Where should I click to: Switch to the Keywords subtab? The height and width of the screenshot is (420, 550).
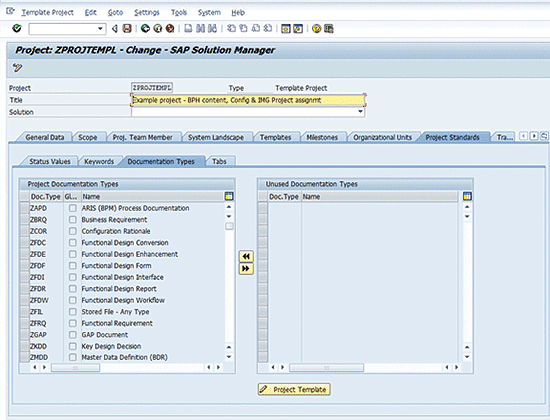pyautogui.click(x=99, y=161)
